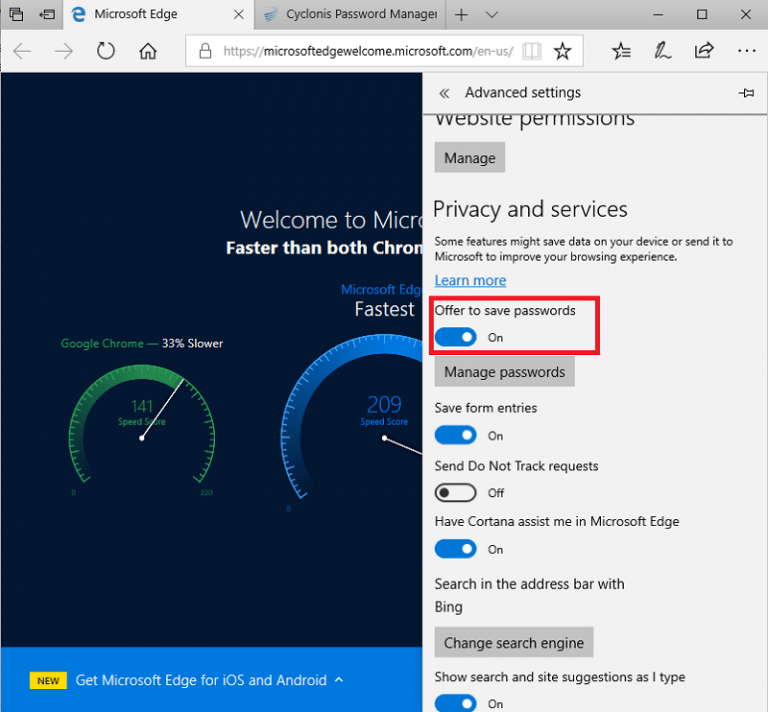Viewport: 768px width, 712px height.
Task: Click the Manage passwords button
Action: (x=504, y=372)
